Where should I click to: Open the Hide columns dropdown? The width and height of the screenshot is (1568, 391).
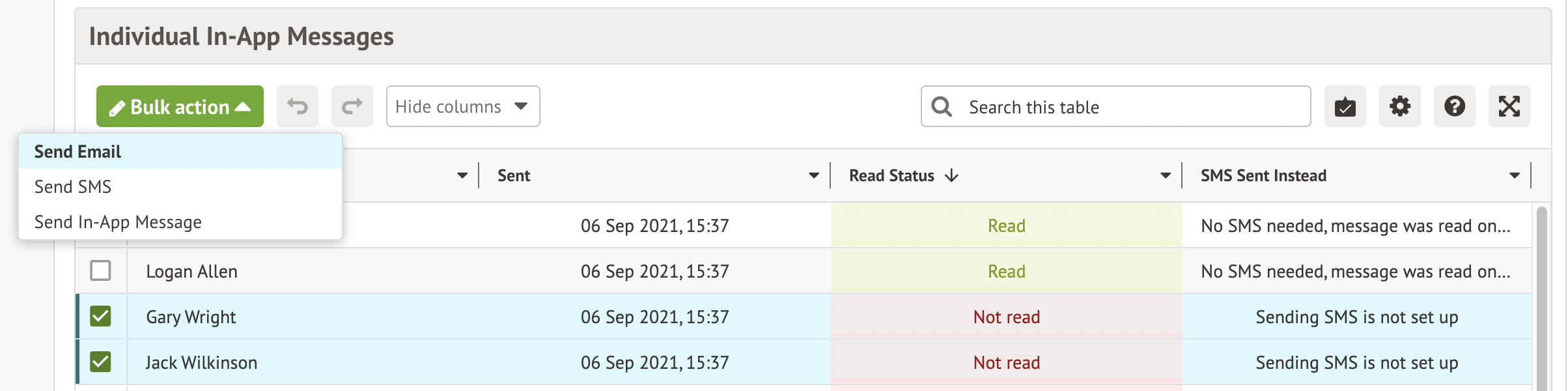tap(462, 106)
